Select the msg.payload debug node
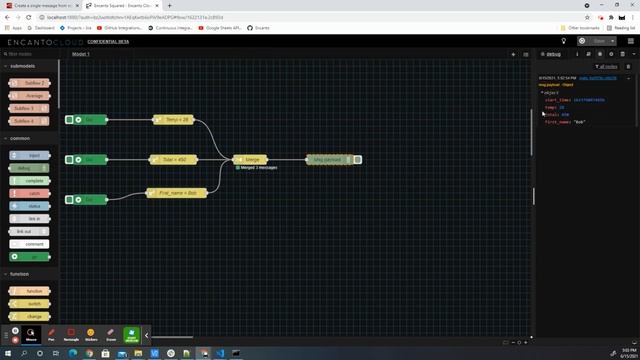 tap(329, 160)
